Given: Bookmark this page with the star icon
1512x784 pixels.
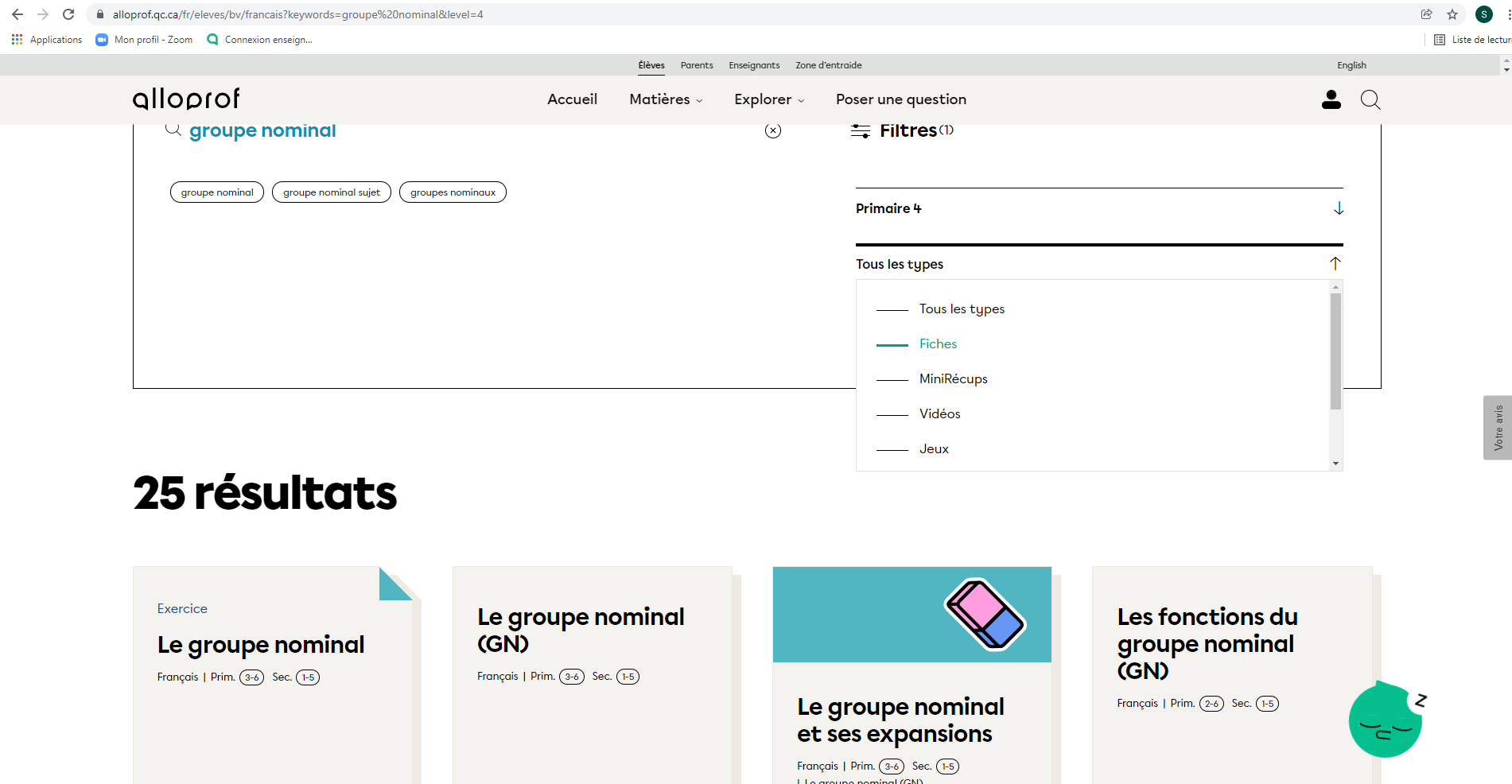Looking at the screenshot, I should point(1452,14).
